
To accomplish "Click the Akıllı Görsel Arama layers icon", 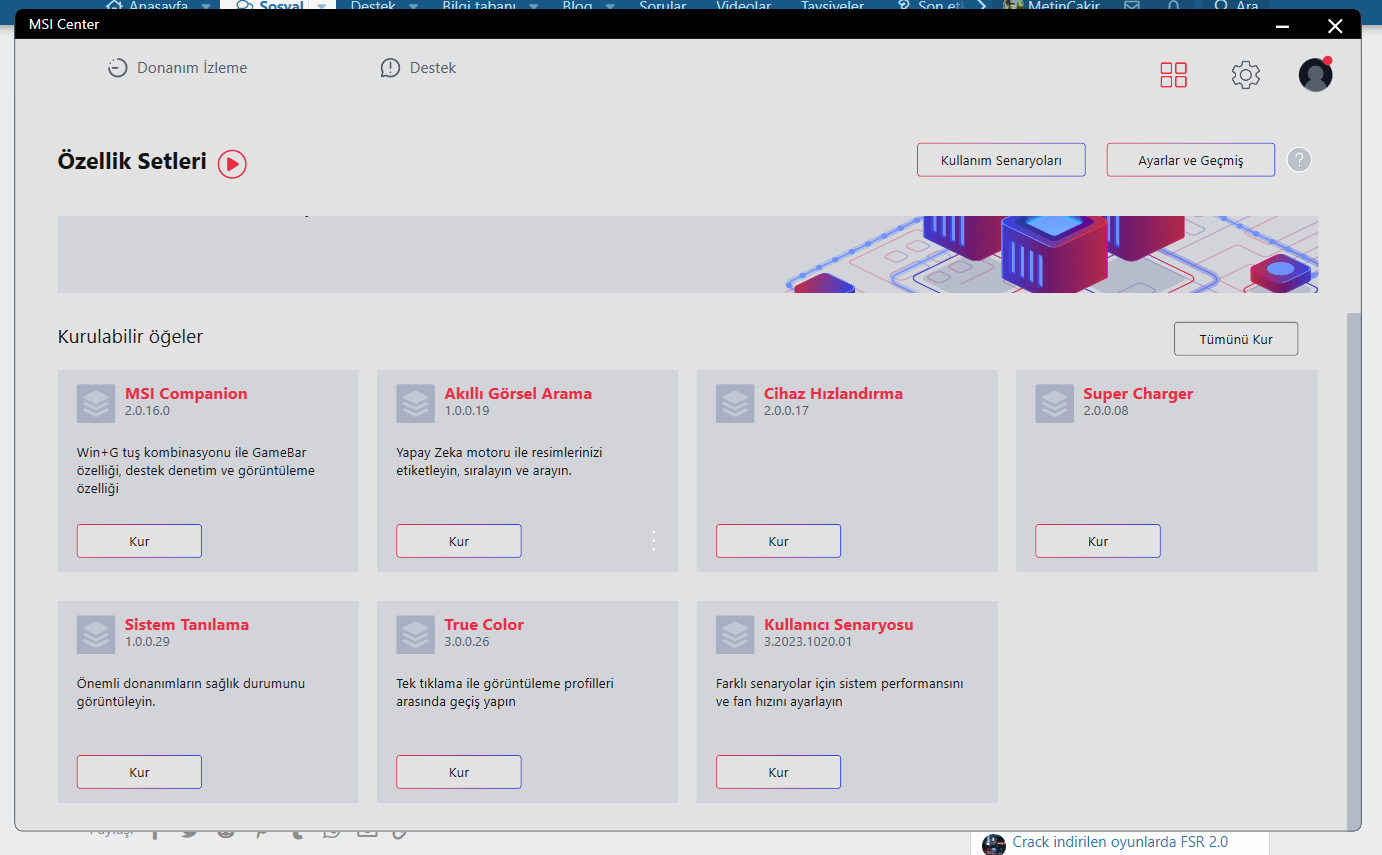I will point(415,403).
